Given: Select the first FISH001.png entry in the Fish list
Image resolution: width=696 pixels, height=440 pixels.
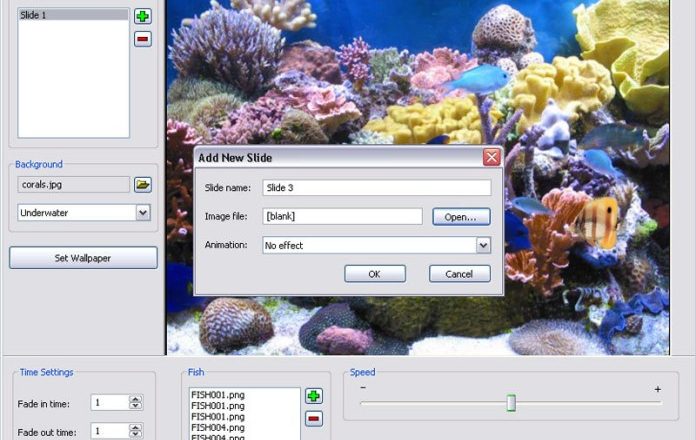Looking at the screenshot, I should pos(217,395).
